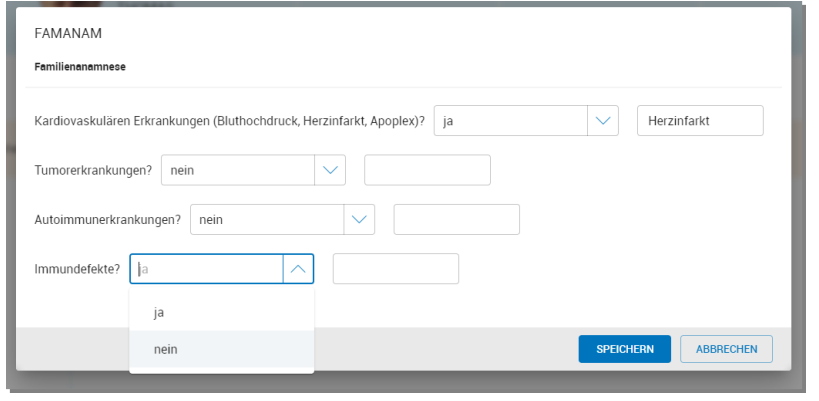The image size is (819, 401).
Task: Expand the Tumorerkrankungen dropdown chevron
Action: (330, 170)
